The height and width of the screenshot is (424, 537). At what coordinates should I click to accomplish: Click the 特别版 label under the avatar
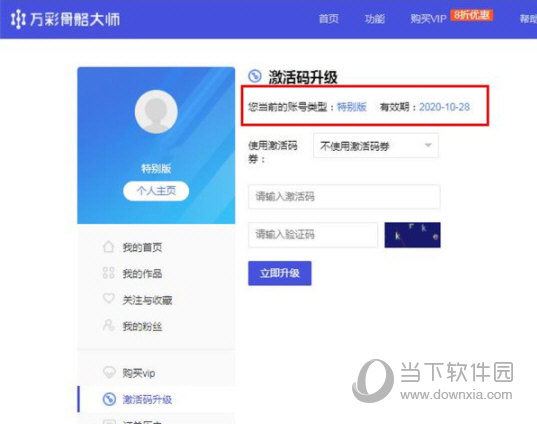pyautogui.click(x=156, y=169)
